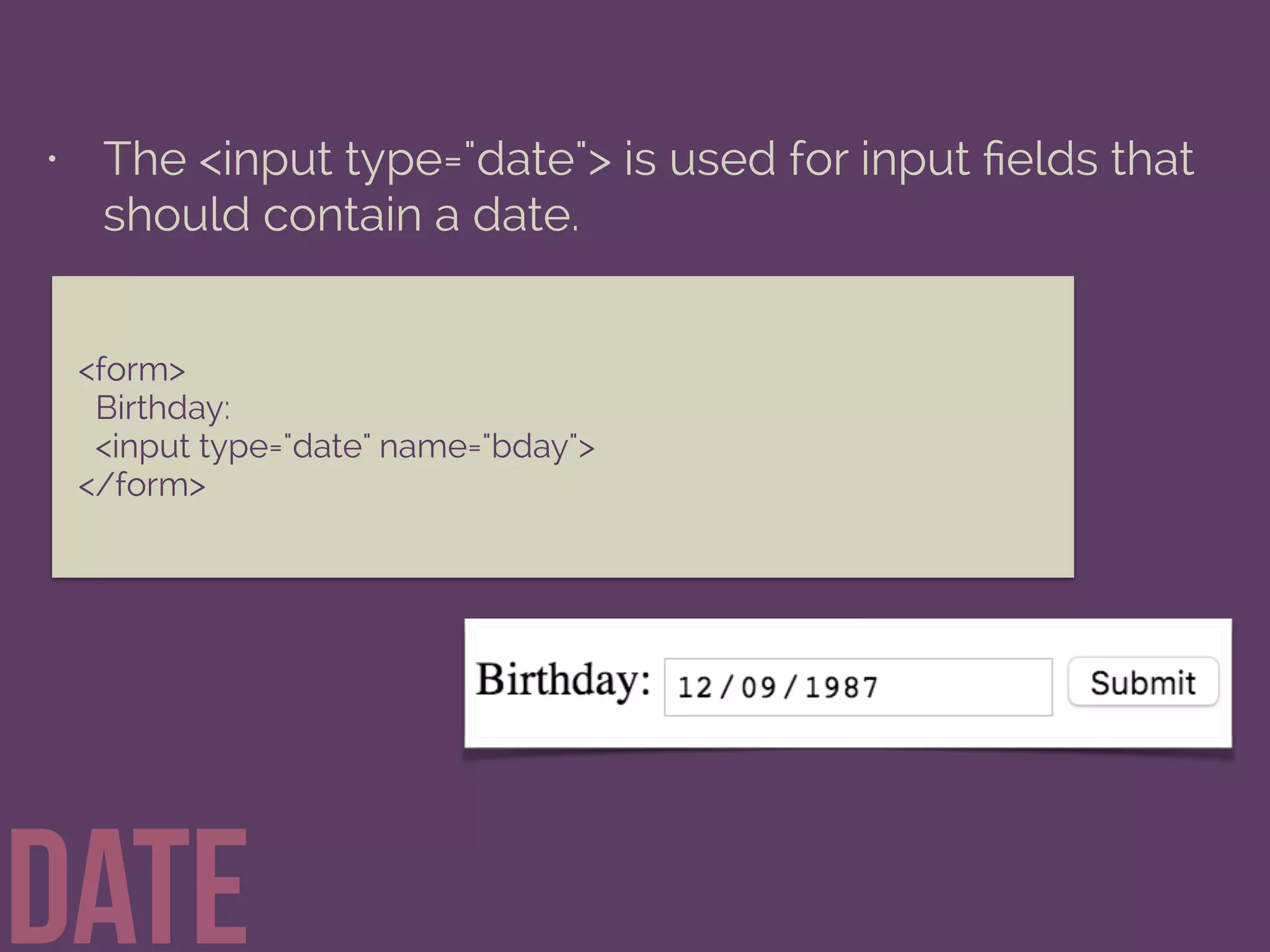Click the Submit button
Screen dimensions: 1270x952
[1143, 682]
